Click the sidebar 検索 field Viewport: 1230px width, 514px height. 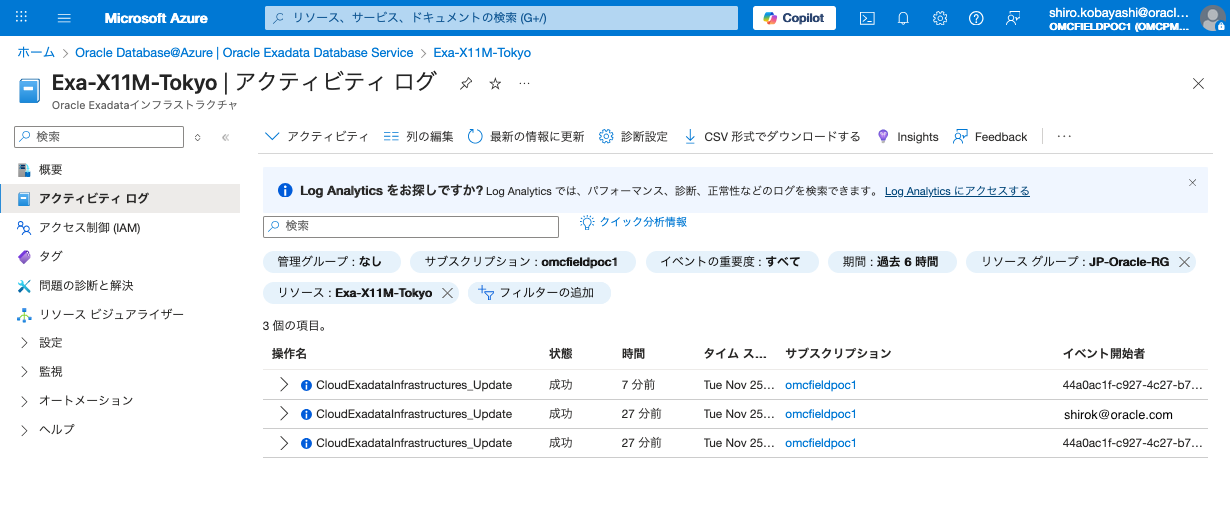[99, 137]
